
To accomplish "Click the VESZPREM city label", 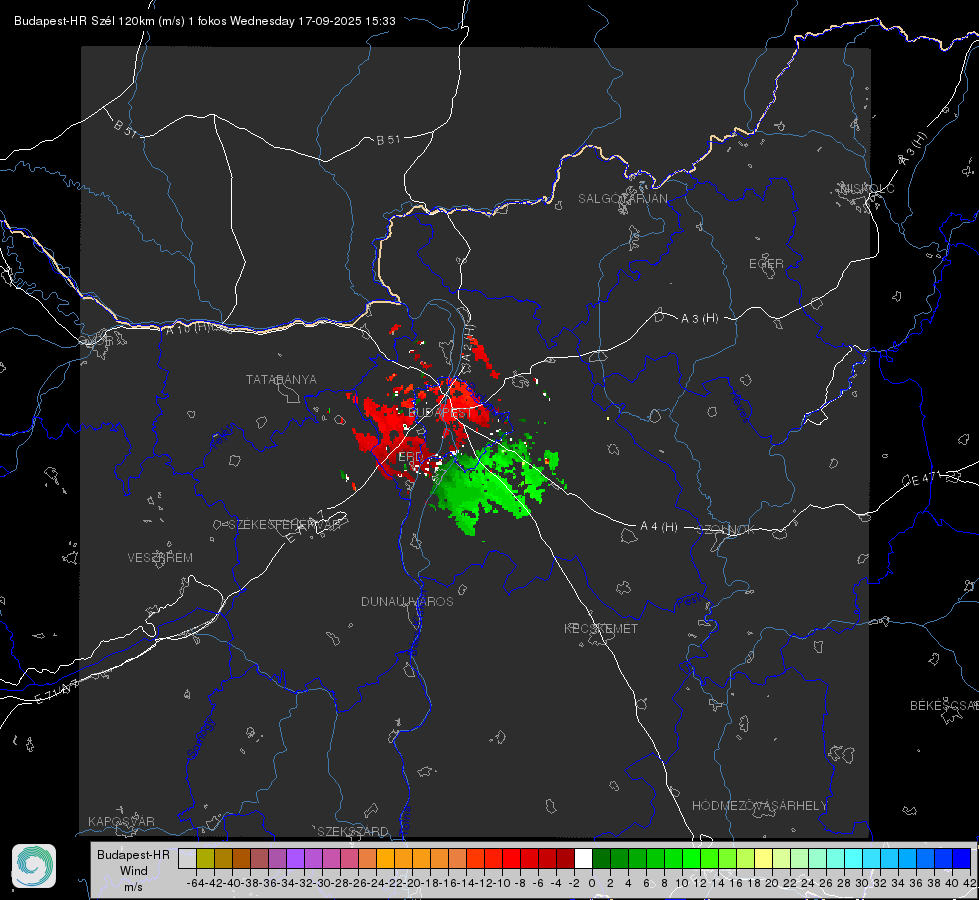I will pos(160,558).
